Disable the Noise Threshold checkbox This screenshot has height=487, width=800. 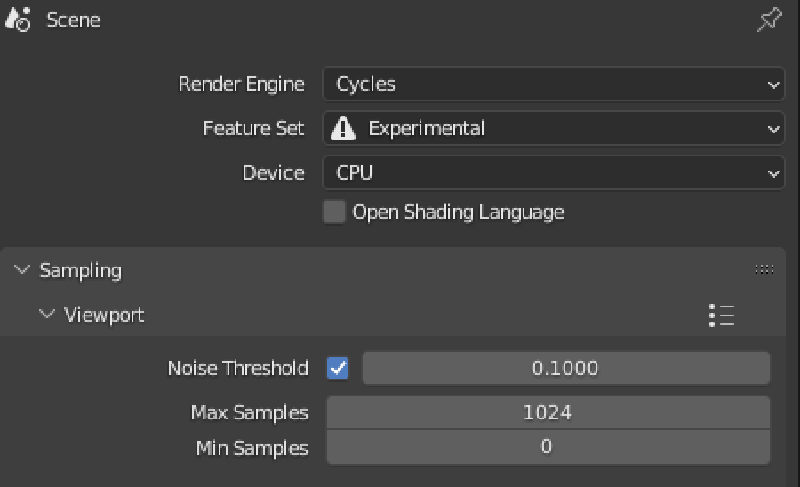pos(338,368)
